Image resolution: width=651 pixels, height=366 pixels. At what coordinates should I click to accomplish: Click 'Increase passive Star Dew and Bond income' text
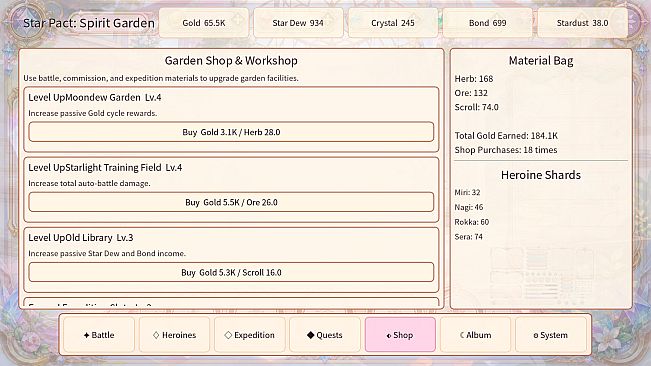107,254
